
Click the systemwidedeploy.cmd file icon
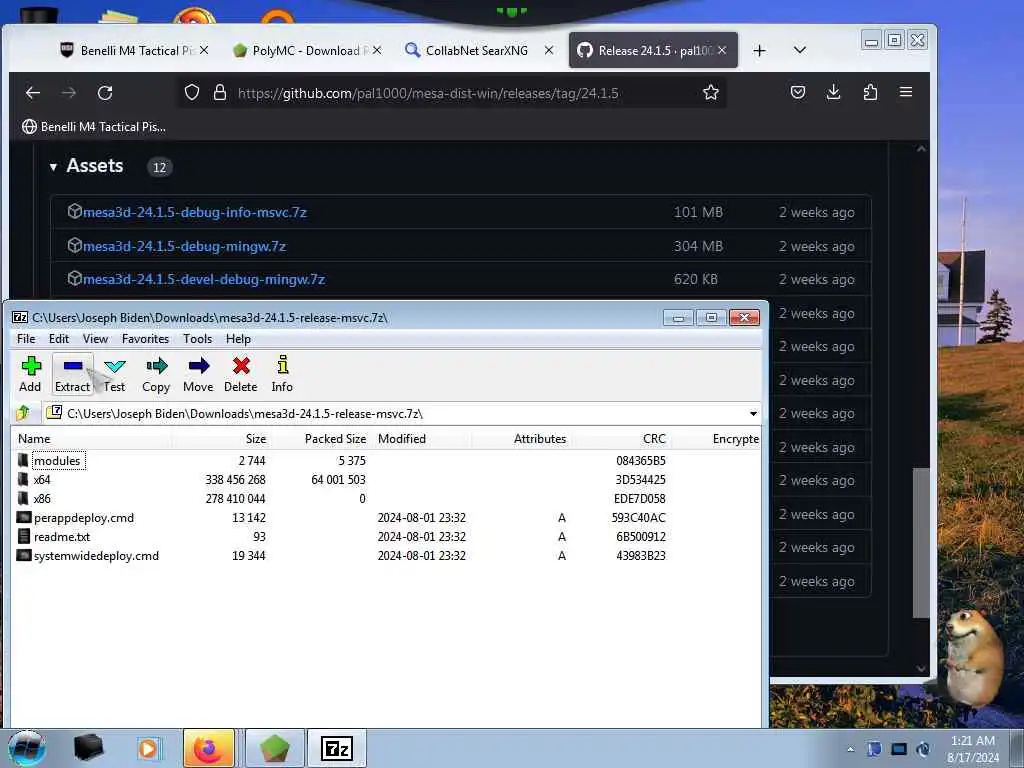24,555
